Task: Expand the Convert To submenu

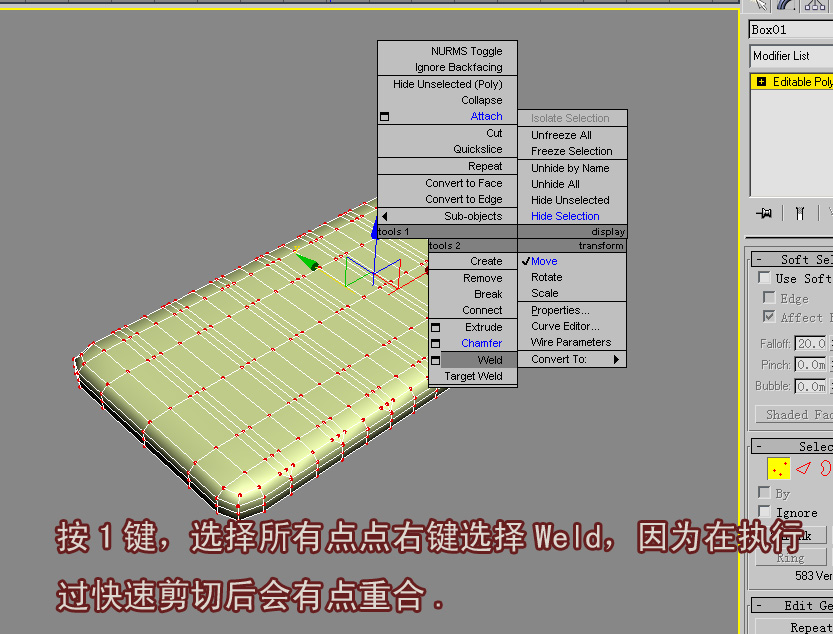Action: pyautogui.click(x=572, y=359)
